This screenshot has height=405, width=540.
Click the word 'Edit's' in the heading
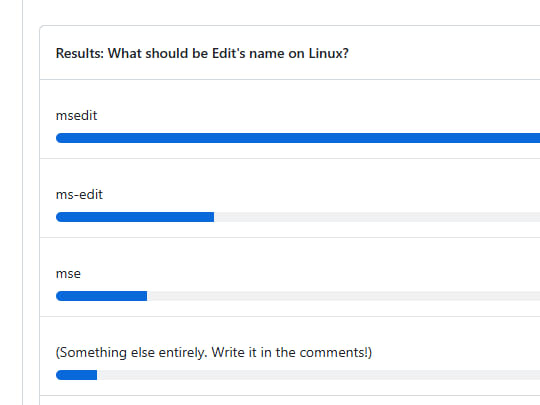tap(229, 53)
